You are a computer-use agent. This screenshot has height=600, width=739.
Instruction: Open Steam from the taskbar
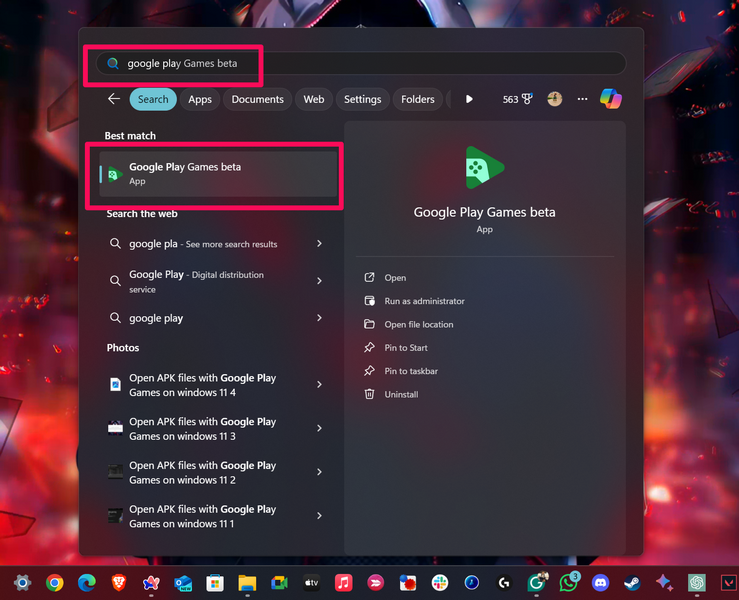point(632,582)
